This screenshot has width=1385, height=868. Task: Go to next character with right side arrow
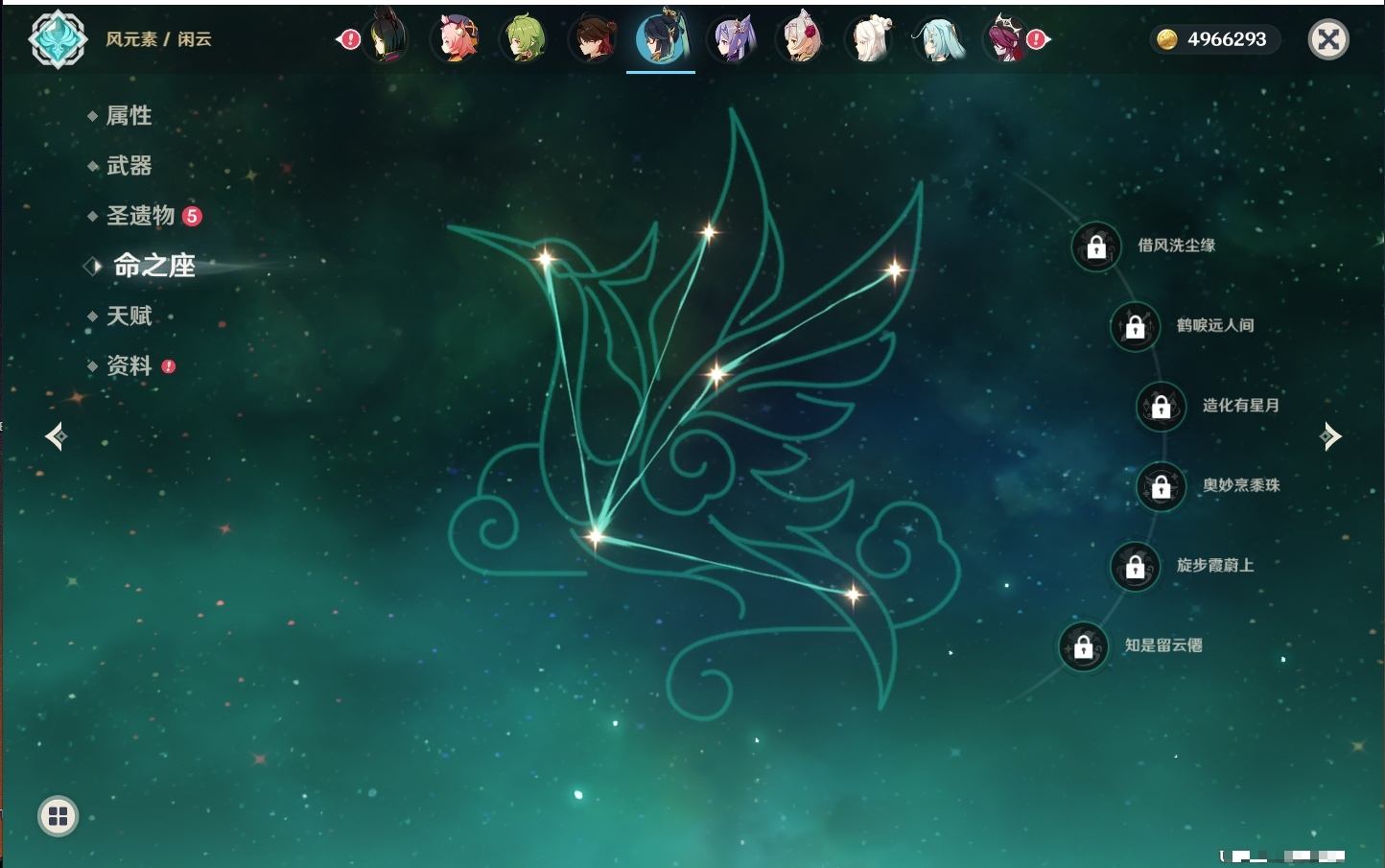pyautogui.click(x=1330, y=436)
